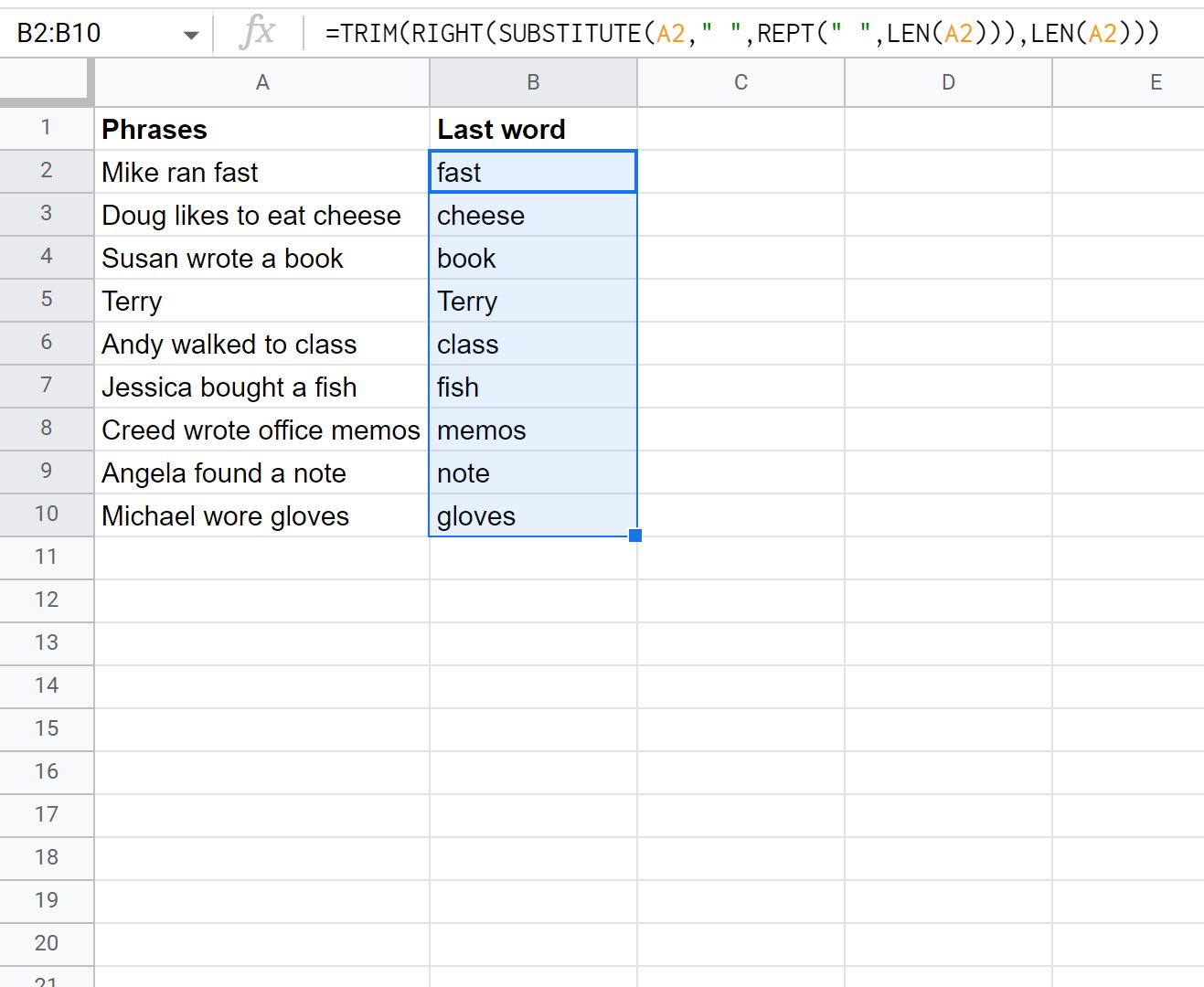Click cell 'cheese' in column B

pos(533,215)
